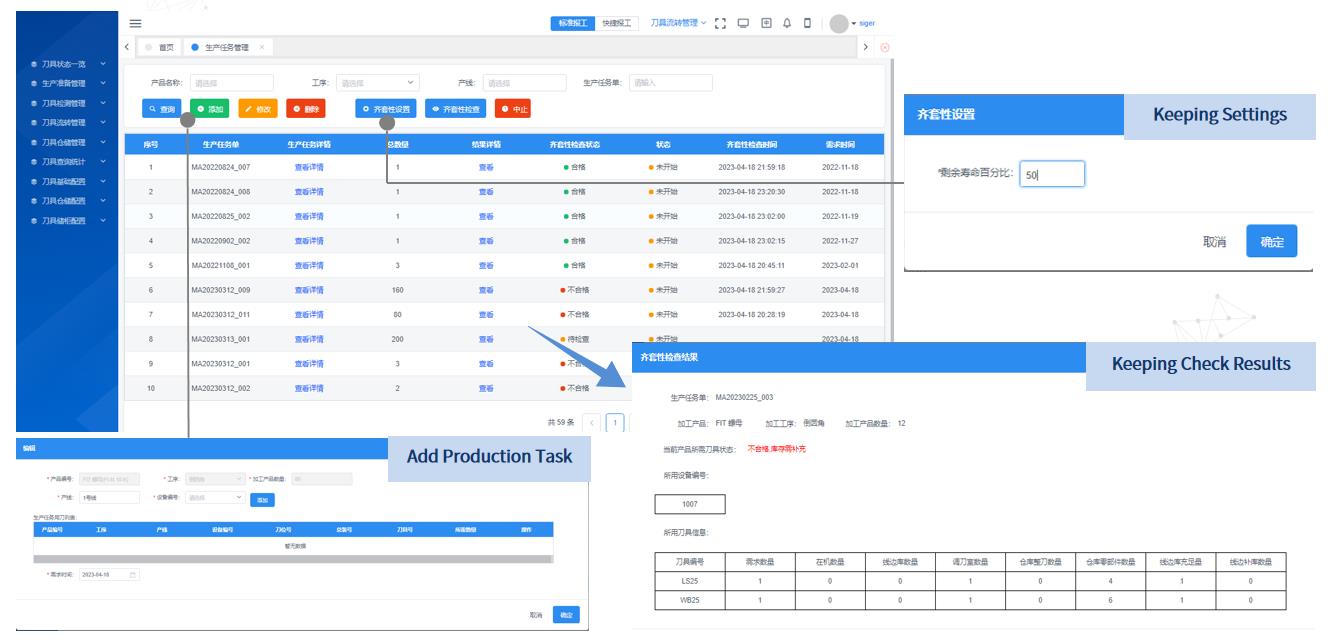The width and height of the screenshot is (1339, 640).
Task: Click the notification bell icon
Action: click(787, 23)
